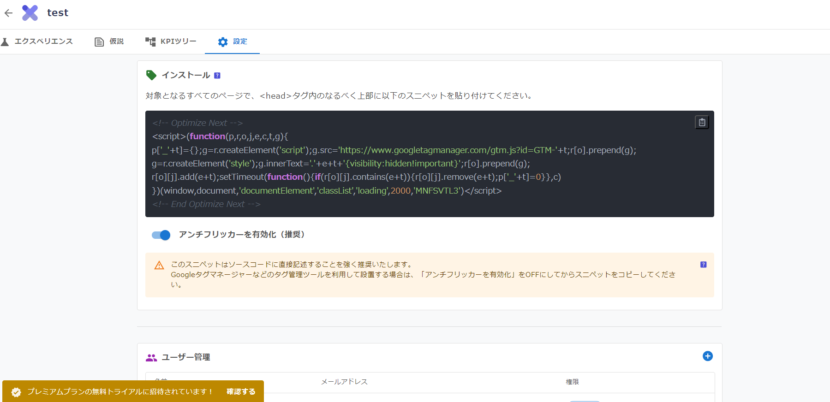Click 確認する in the trial banner
Screen dimensions: 830x402
pos(240,392)
